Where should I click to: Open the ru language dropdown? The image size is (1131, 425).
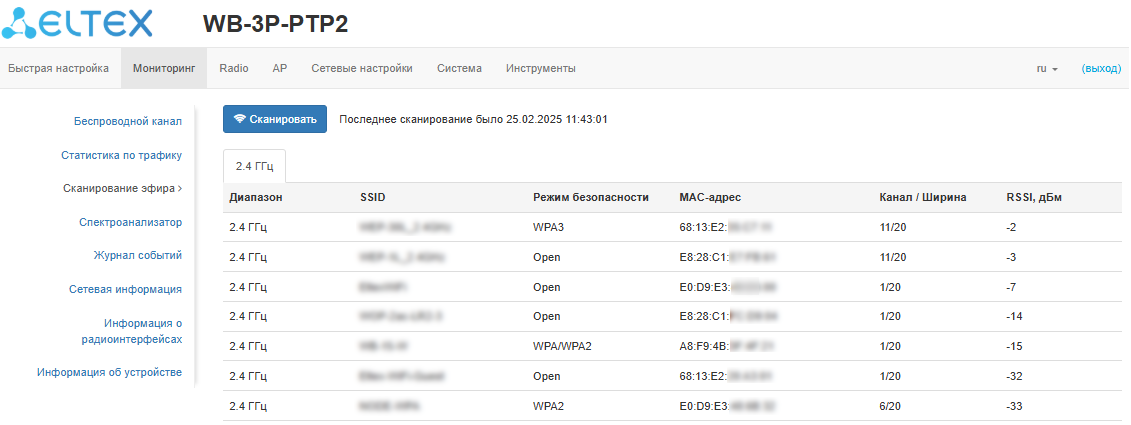point(1046,69)
